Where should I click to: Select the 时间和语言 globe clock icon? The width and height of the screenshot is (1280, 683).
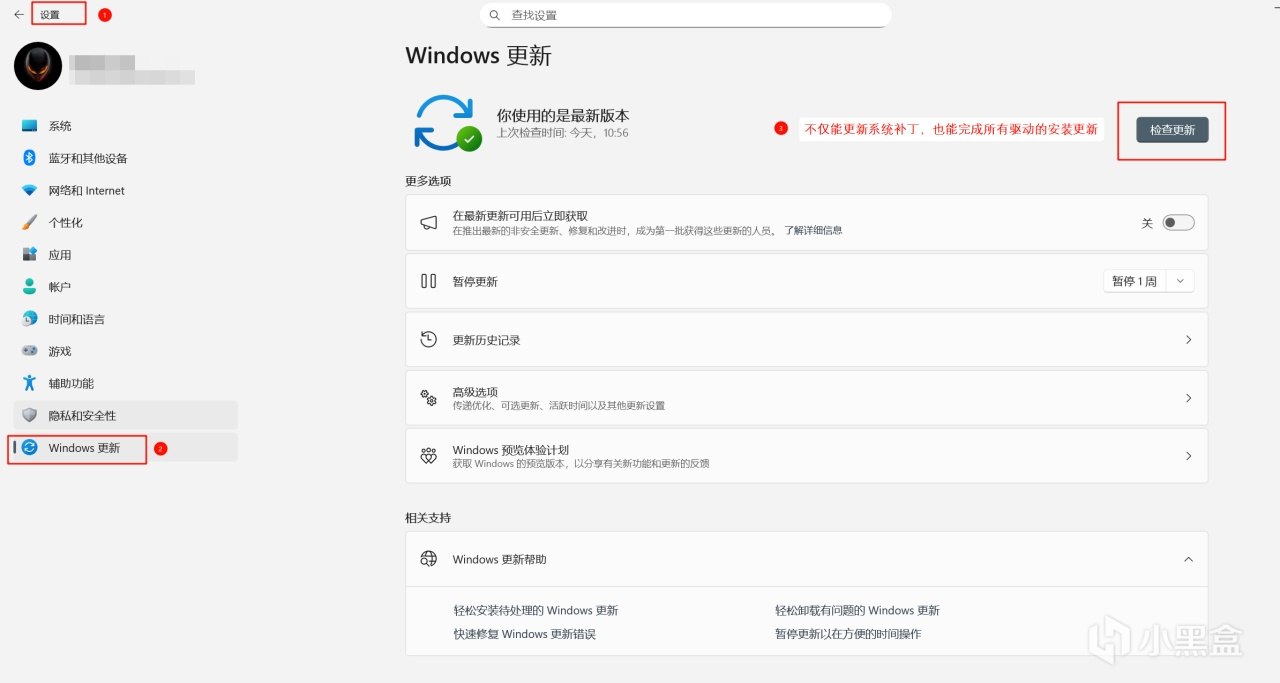pos(29,319)
